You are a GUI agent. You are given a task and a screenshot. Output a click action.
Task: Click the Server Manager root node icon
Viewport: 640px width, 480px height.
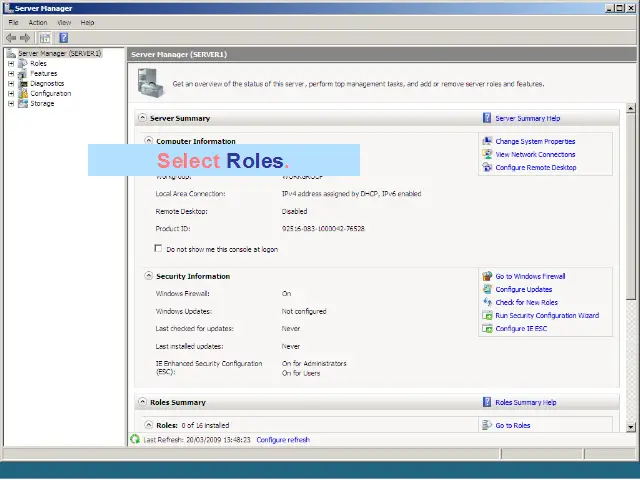click(11, 53)
